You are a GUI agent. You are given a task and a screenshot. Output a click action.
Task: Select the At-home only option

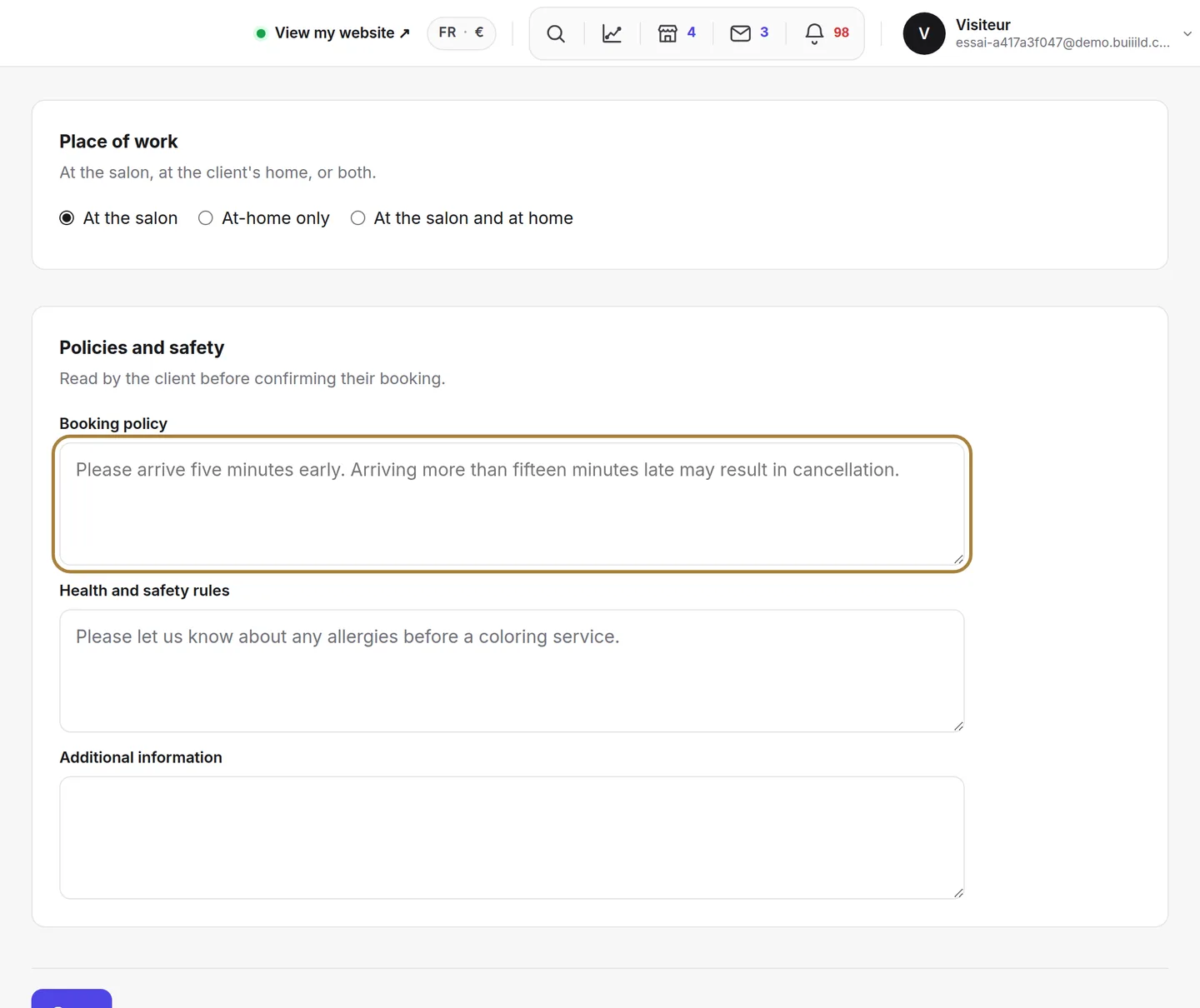pyautogui.click(x=206, y=218)
